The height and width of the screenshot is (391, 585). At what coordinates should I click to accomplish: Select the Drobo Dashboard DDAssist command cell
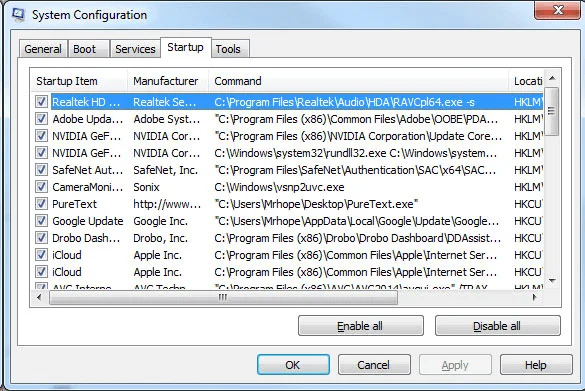[357, 238]
